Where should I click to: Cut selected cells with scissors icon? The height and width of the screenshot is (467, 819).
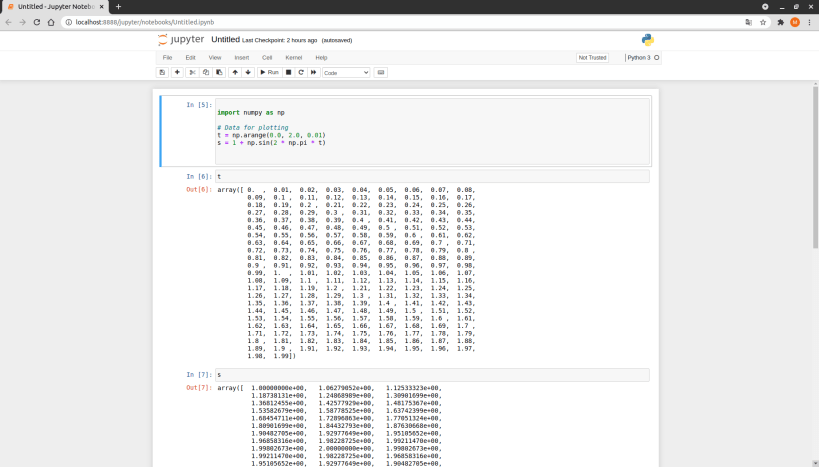click(192, 72)
